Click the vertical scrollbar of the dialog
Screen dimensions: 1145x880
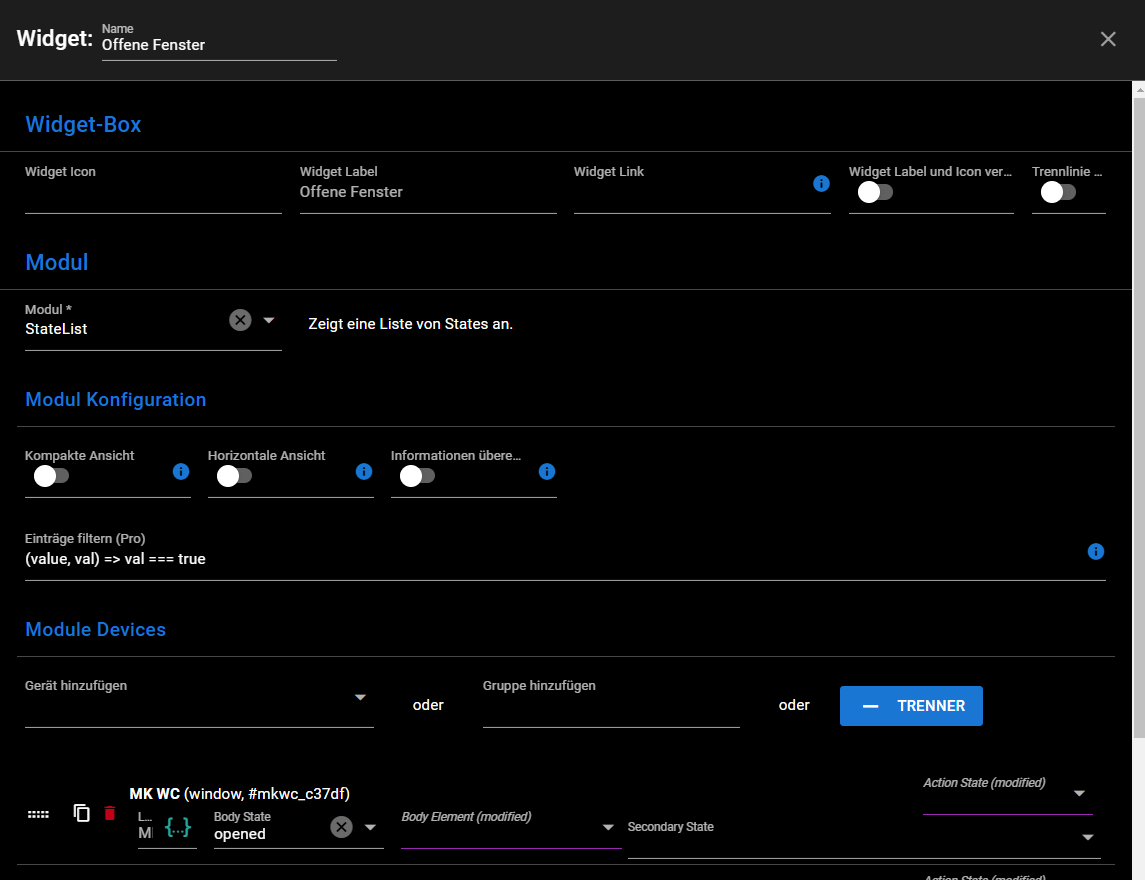[1138, 418]
